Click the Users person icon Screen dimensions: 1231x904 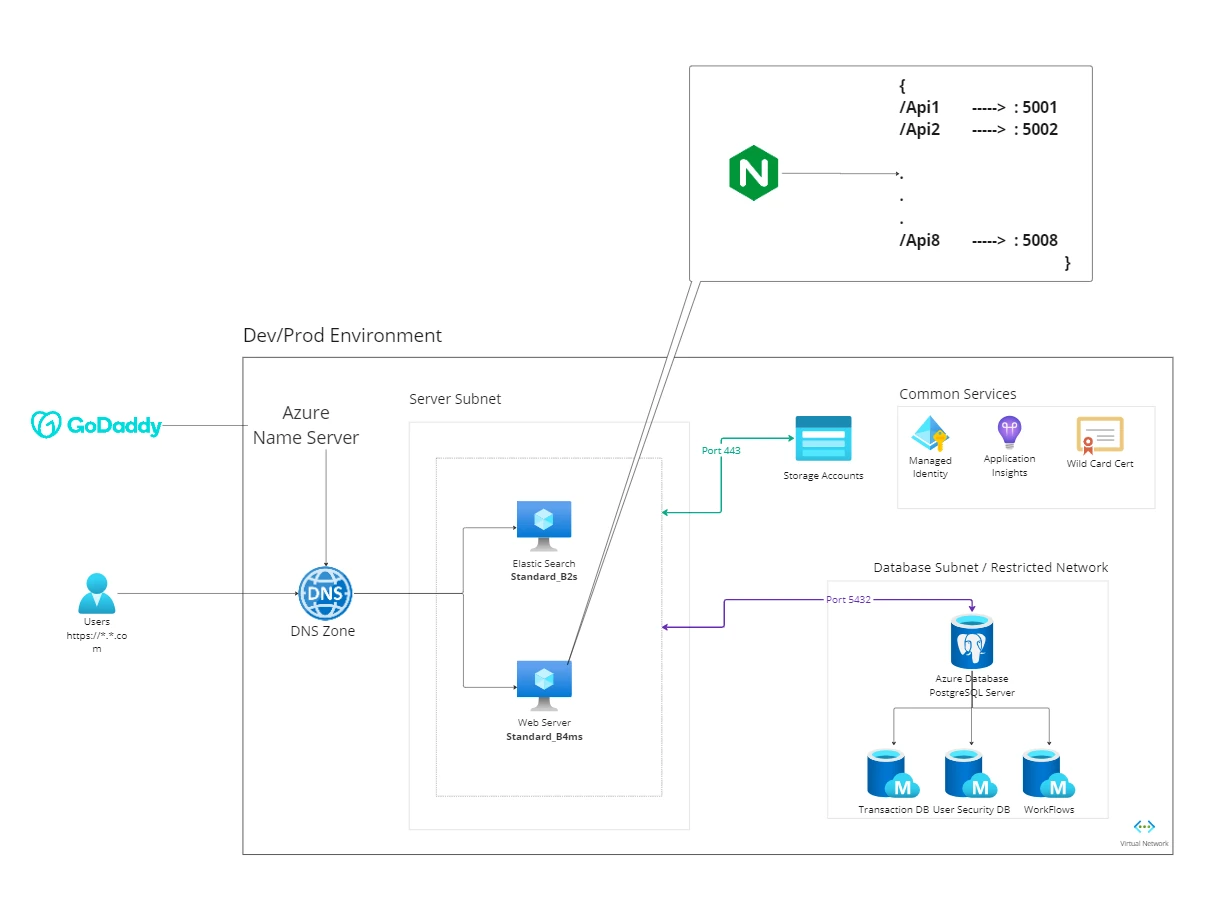97,593
